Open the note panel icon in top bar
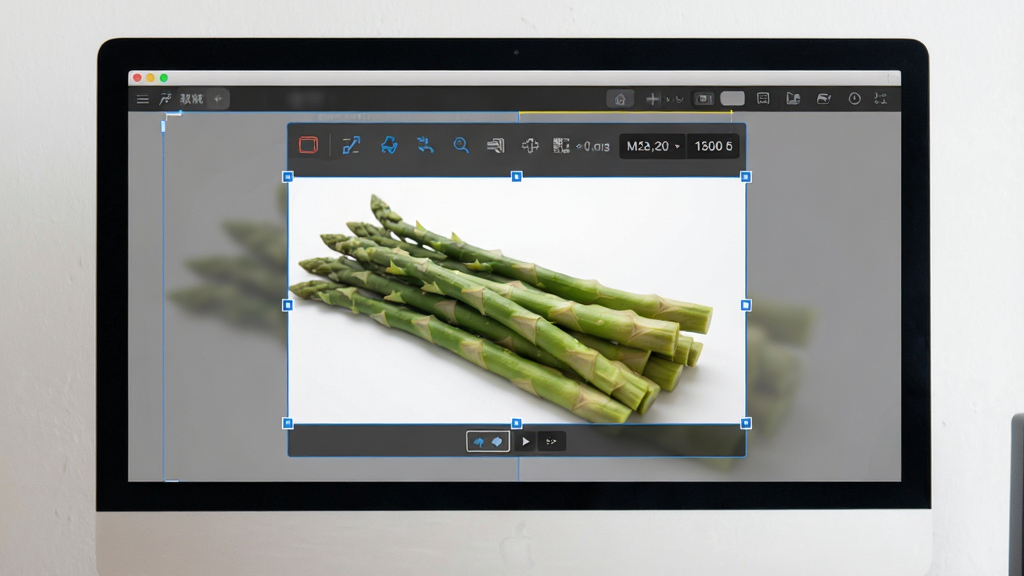Screen dimensions: 1024x576 pyautogui.click(x=763, y=99)
